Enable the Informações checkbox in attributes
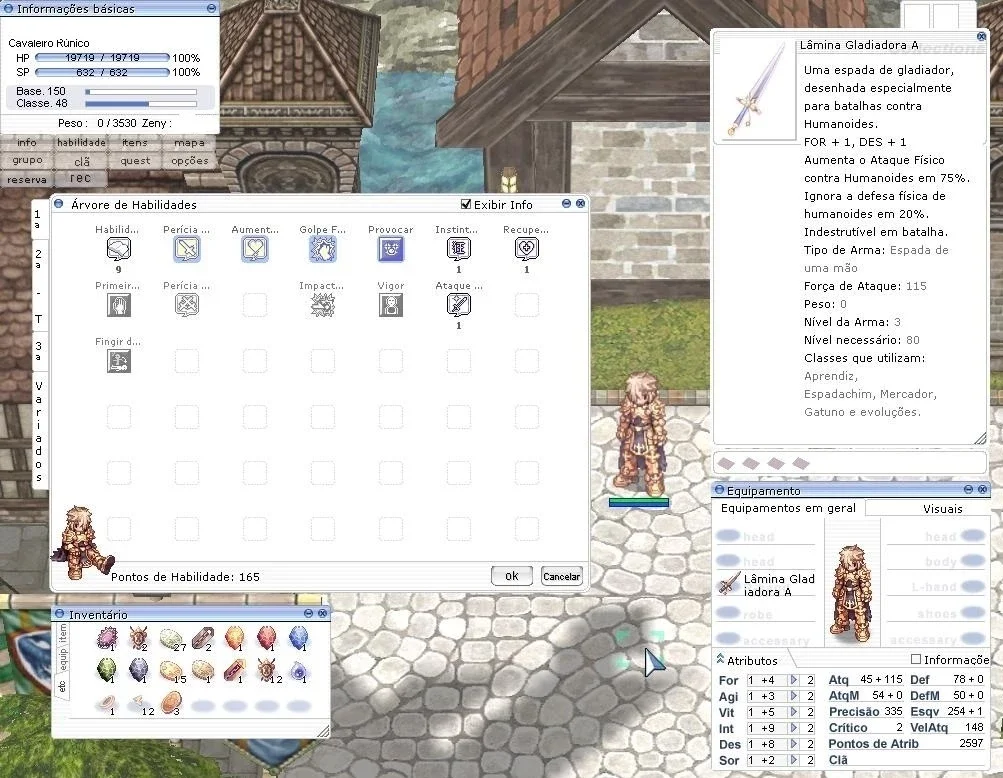 pyautogui.click(x=916, y=659)
